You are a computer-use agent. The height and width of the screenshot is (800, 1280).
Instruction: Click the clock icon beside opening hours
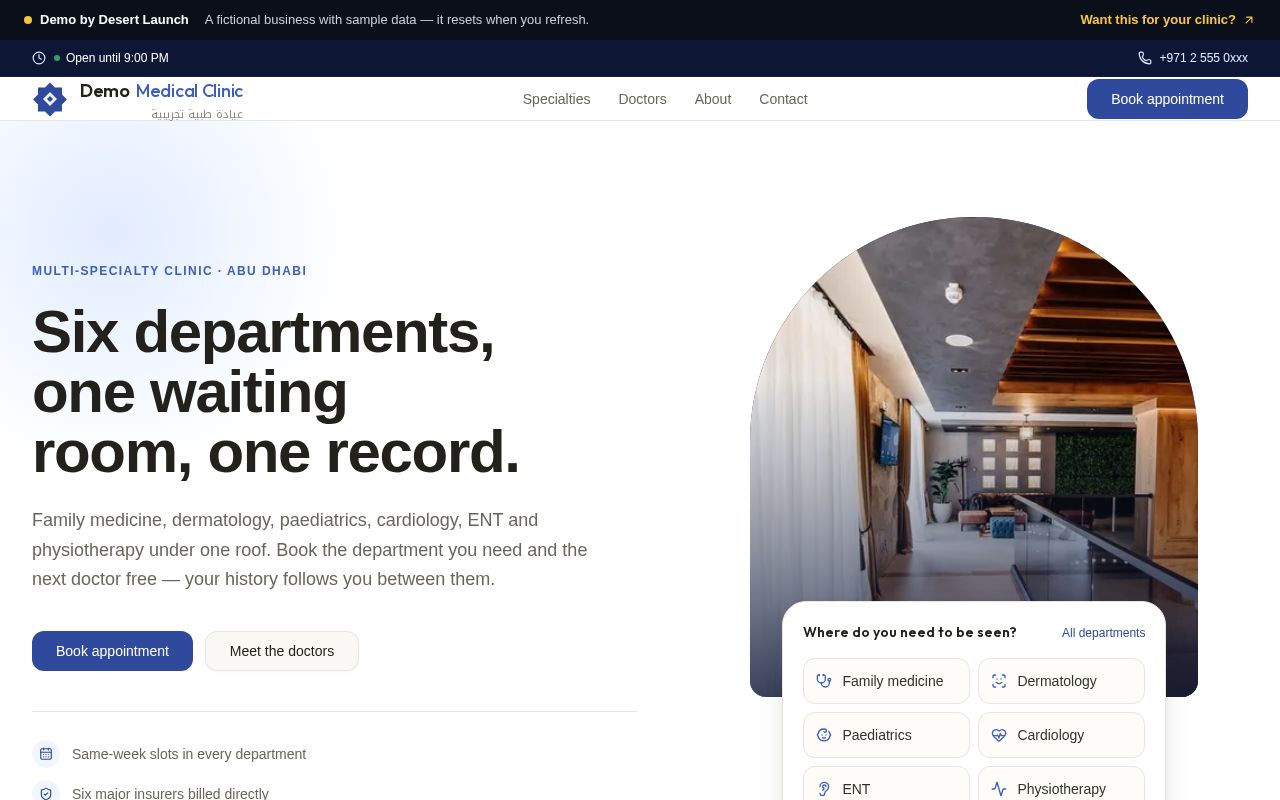(39, 58)
